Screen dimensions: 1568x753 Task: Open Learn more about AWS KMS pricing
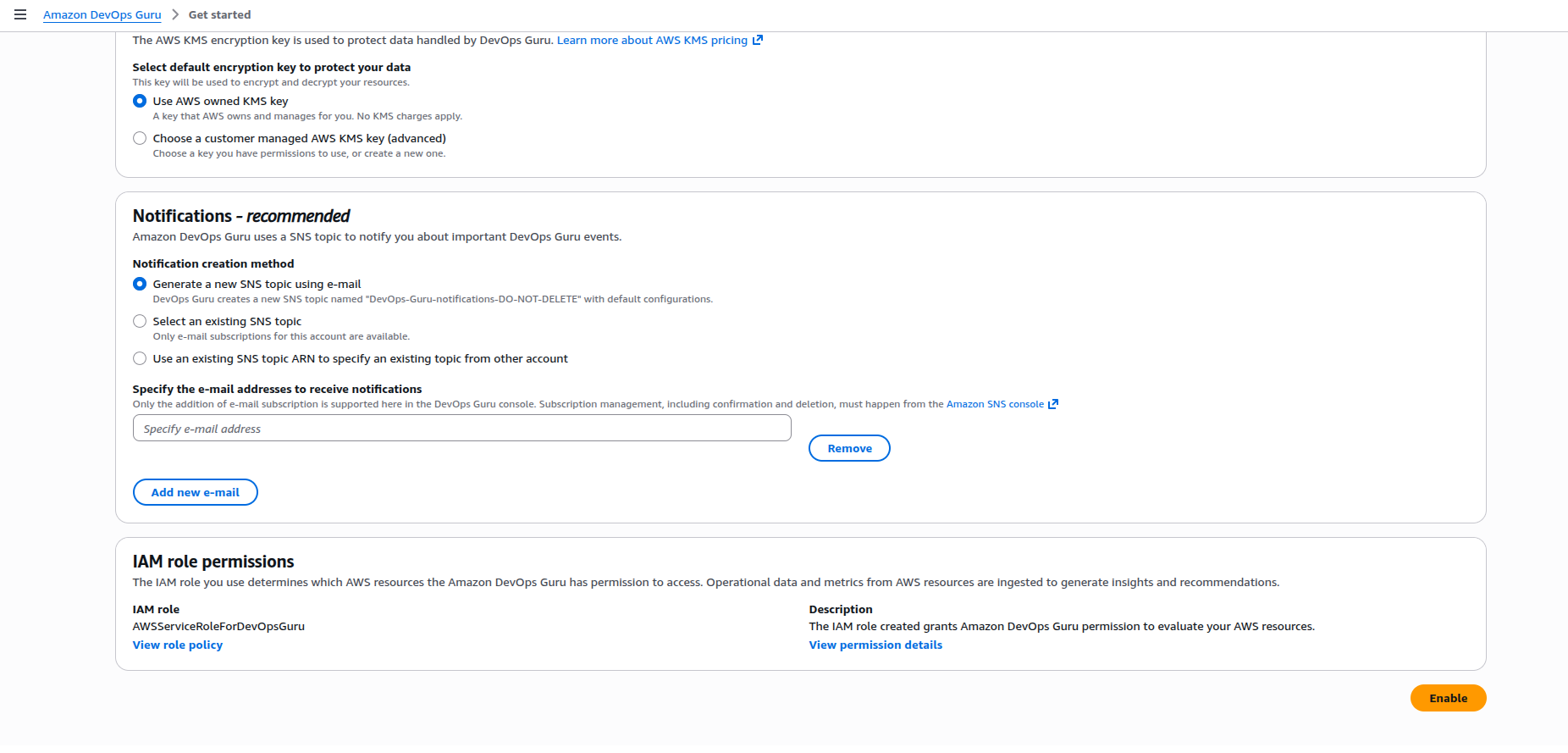(652, 40)
